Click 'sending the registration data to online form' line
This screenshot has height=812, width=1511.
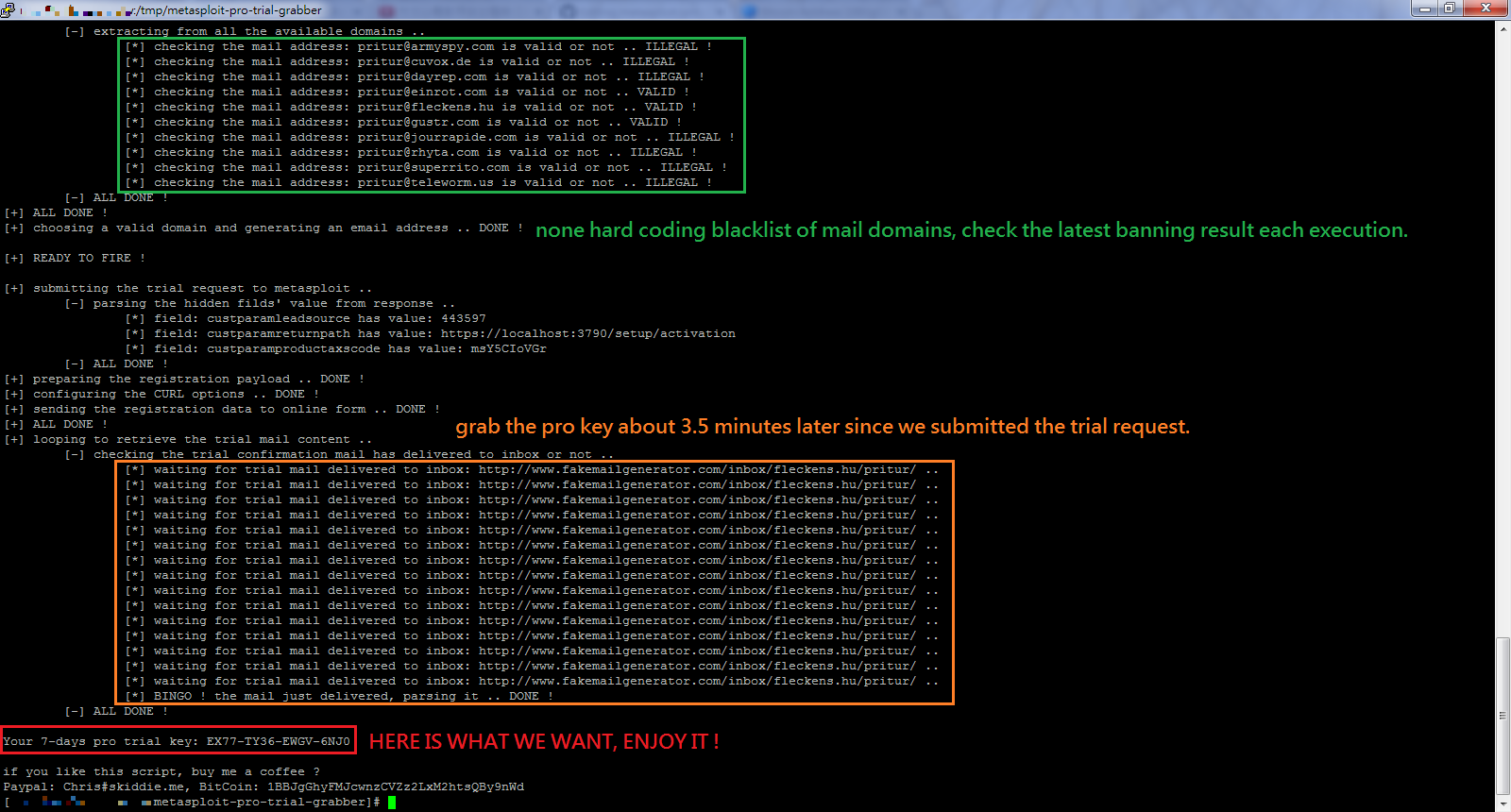222,409
